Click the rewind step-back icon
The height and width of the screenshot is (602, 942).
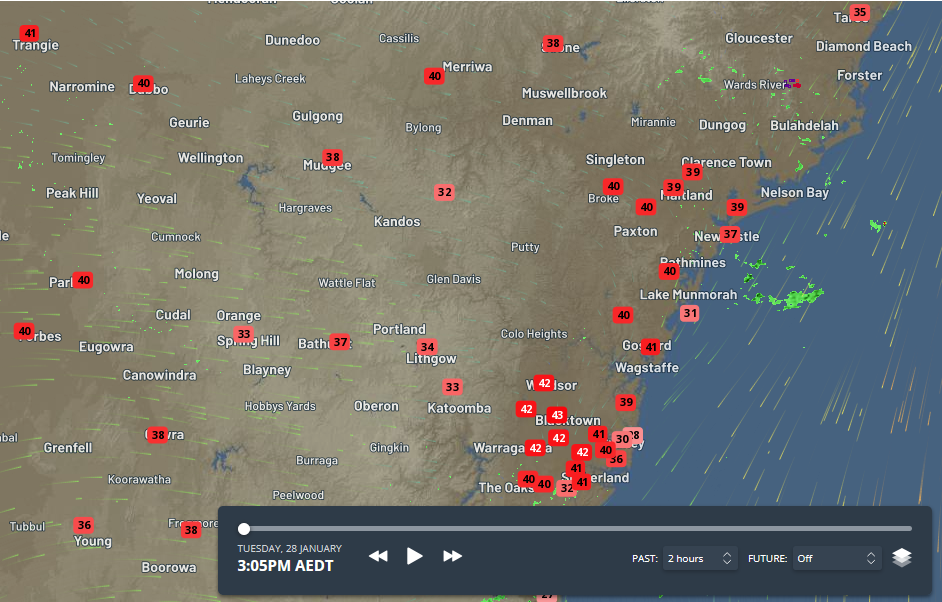(378, 556)
